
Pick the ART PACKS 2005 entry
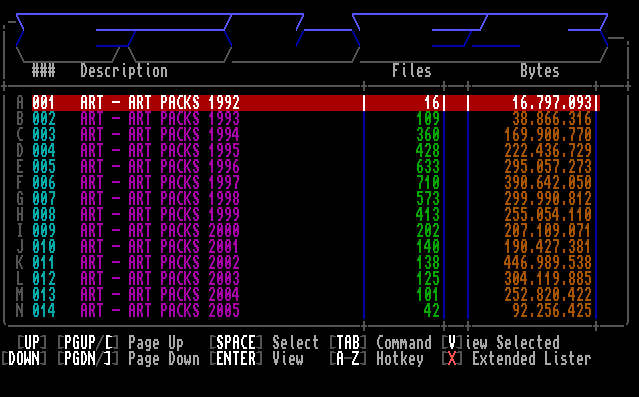pos(316,311)
